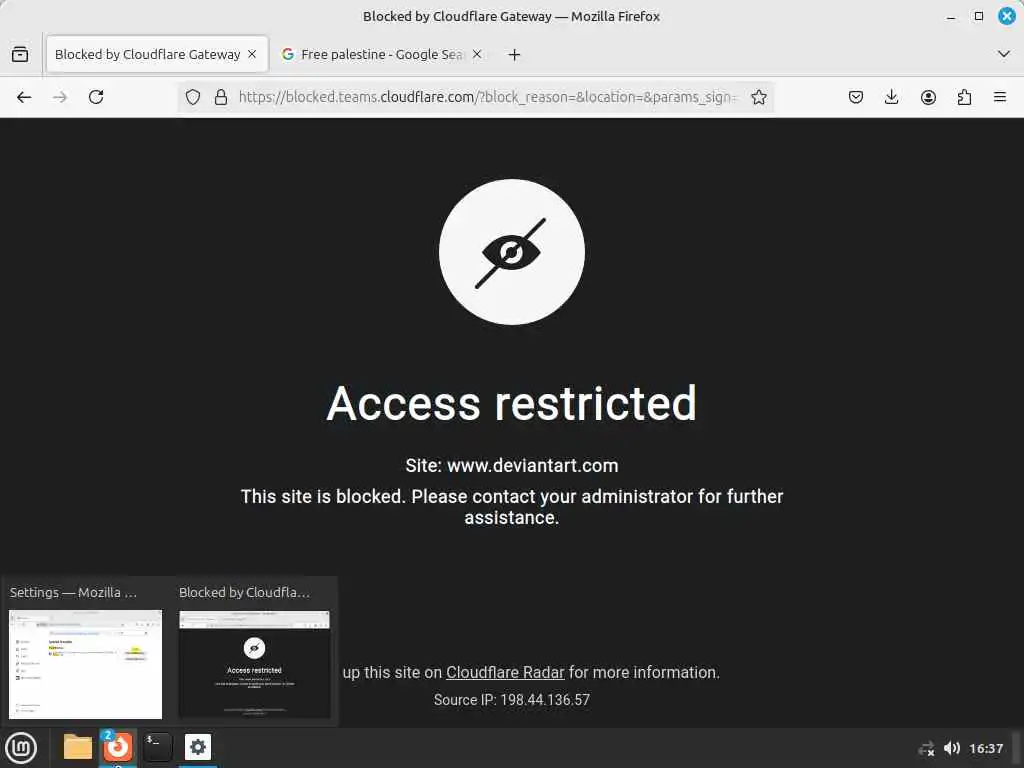Open Firefox View recent browsing
This screenshot has height=768, width=1024.
click(x=20, y=54)
